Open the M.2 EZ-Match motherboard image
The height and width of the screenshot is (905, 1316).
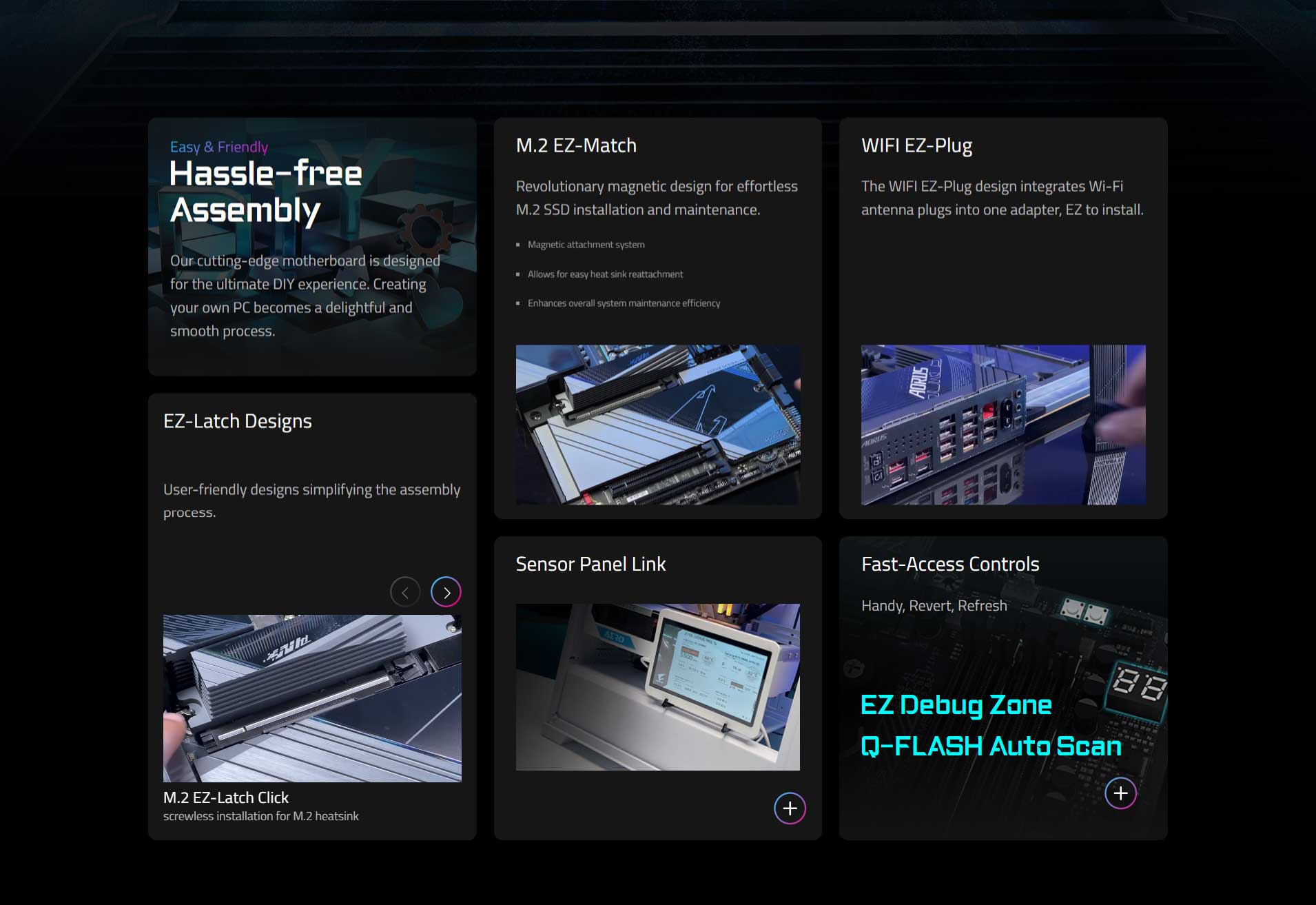coord(657,425)
